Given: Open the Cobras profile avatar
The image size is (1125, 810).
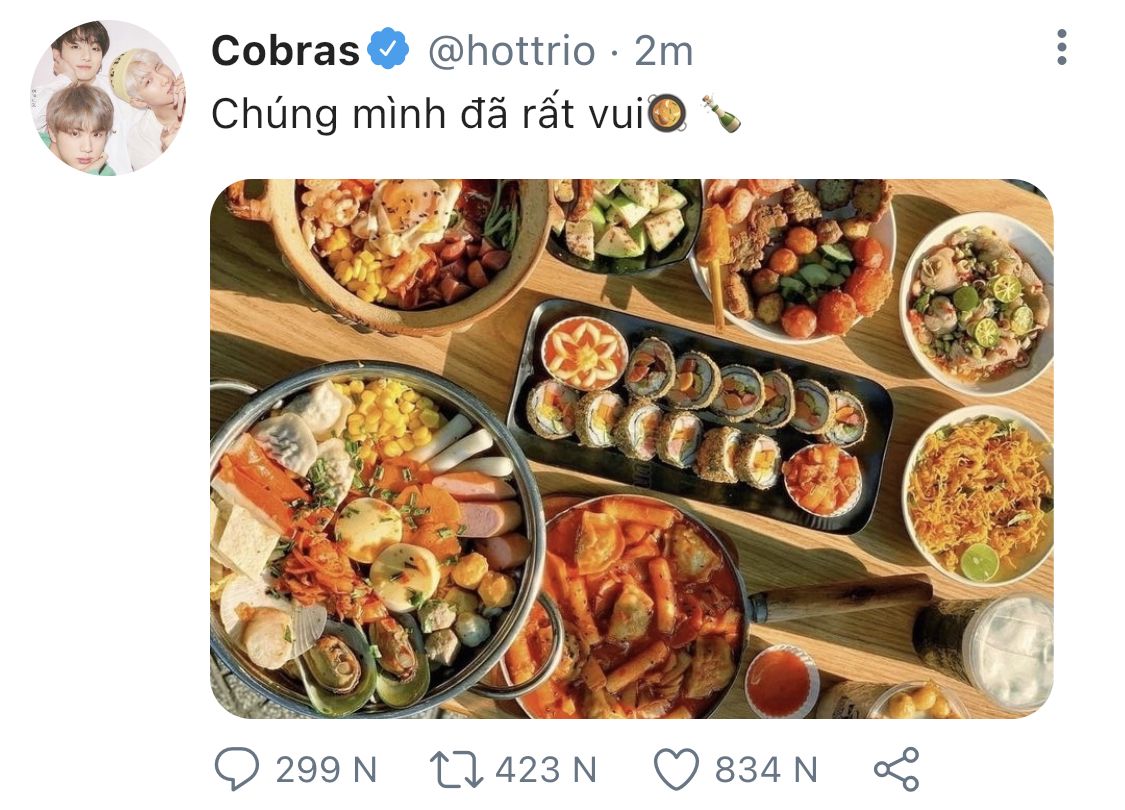Looking at the screenshot, I should point(108,98).
